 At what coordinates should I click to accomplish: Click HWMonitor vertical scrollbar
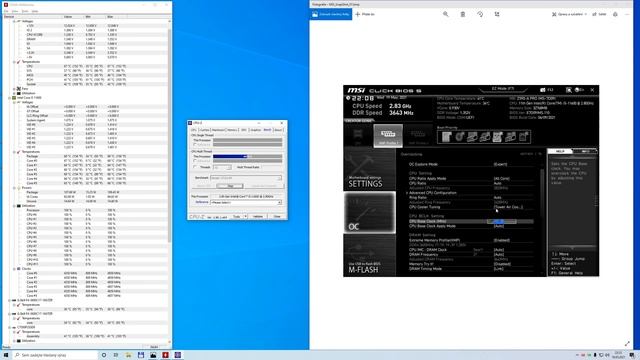(x=169, y=135)
